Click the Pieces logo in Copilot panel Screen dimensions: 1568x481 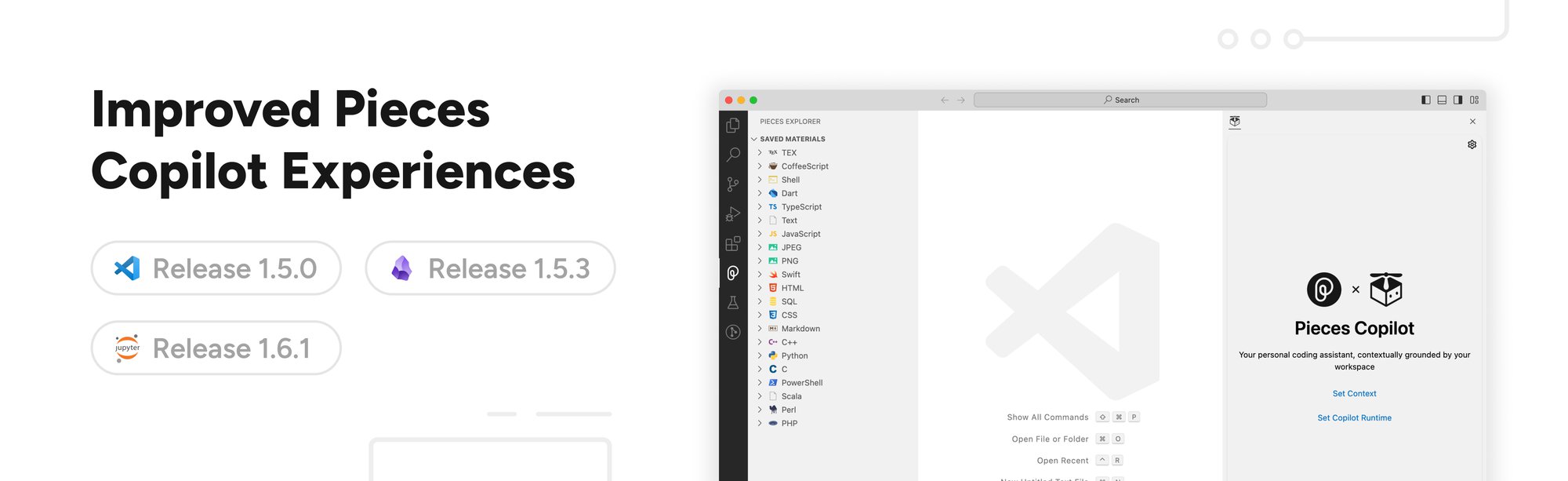coord(1324,290)
